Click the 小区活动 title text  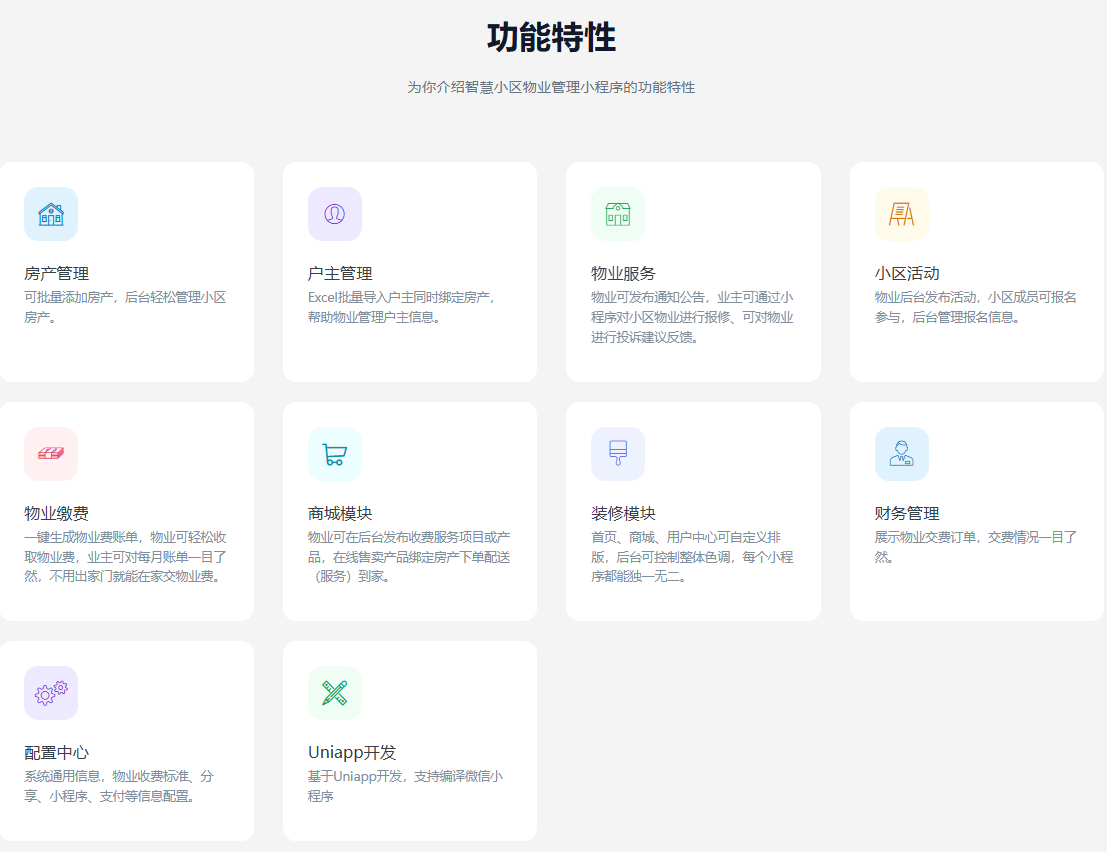tap(907, 273)
